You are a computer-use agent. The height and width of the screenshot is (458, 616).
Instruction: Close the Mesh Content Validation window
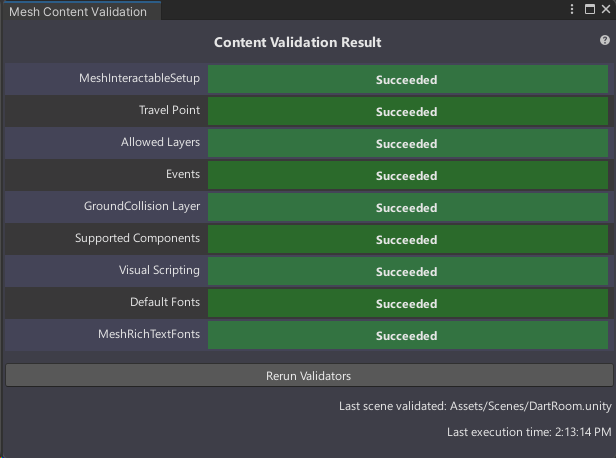tap(606, 9)
